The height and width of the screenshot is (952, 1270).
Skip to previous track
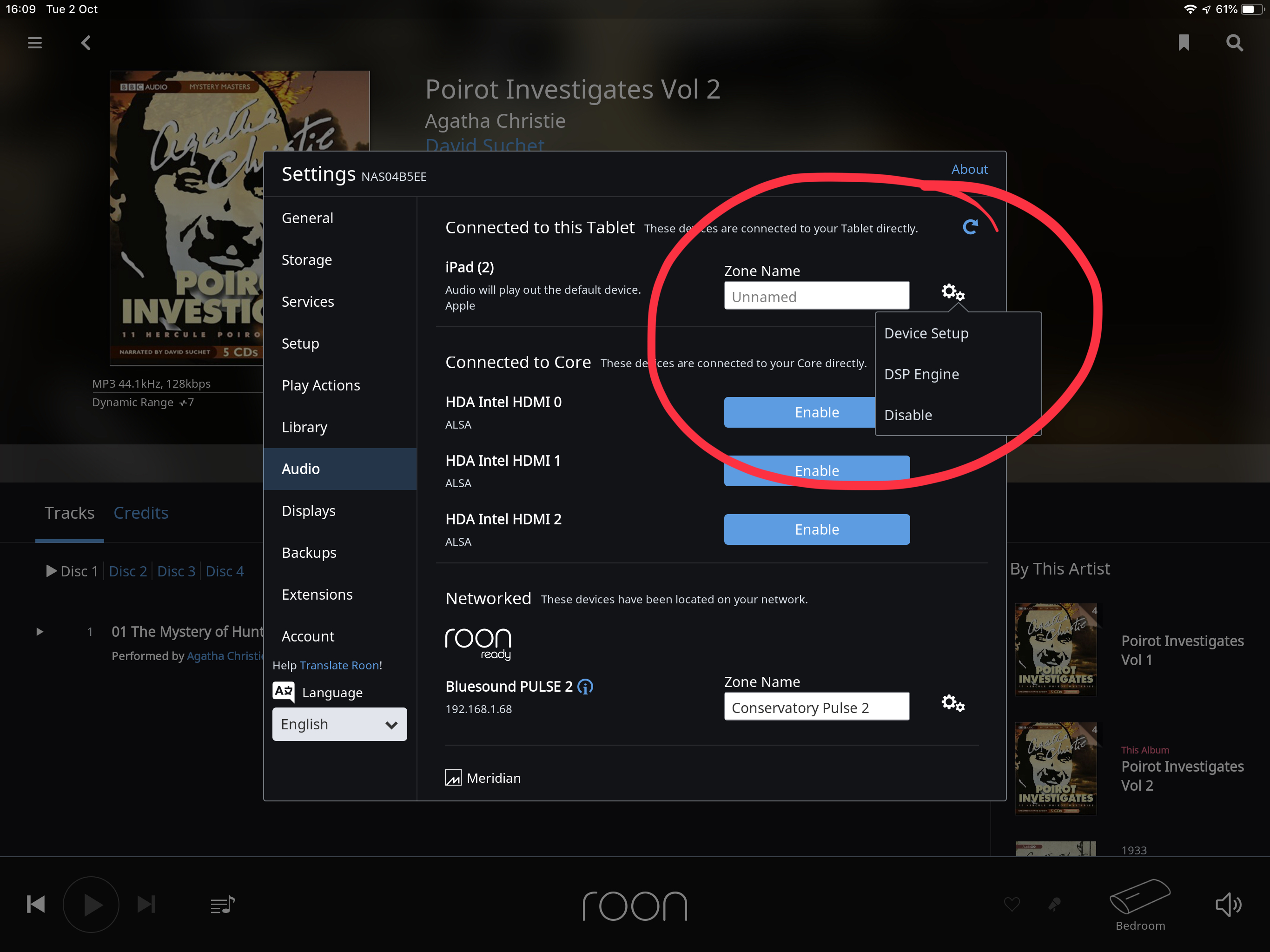coord(36,904)
